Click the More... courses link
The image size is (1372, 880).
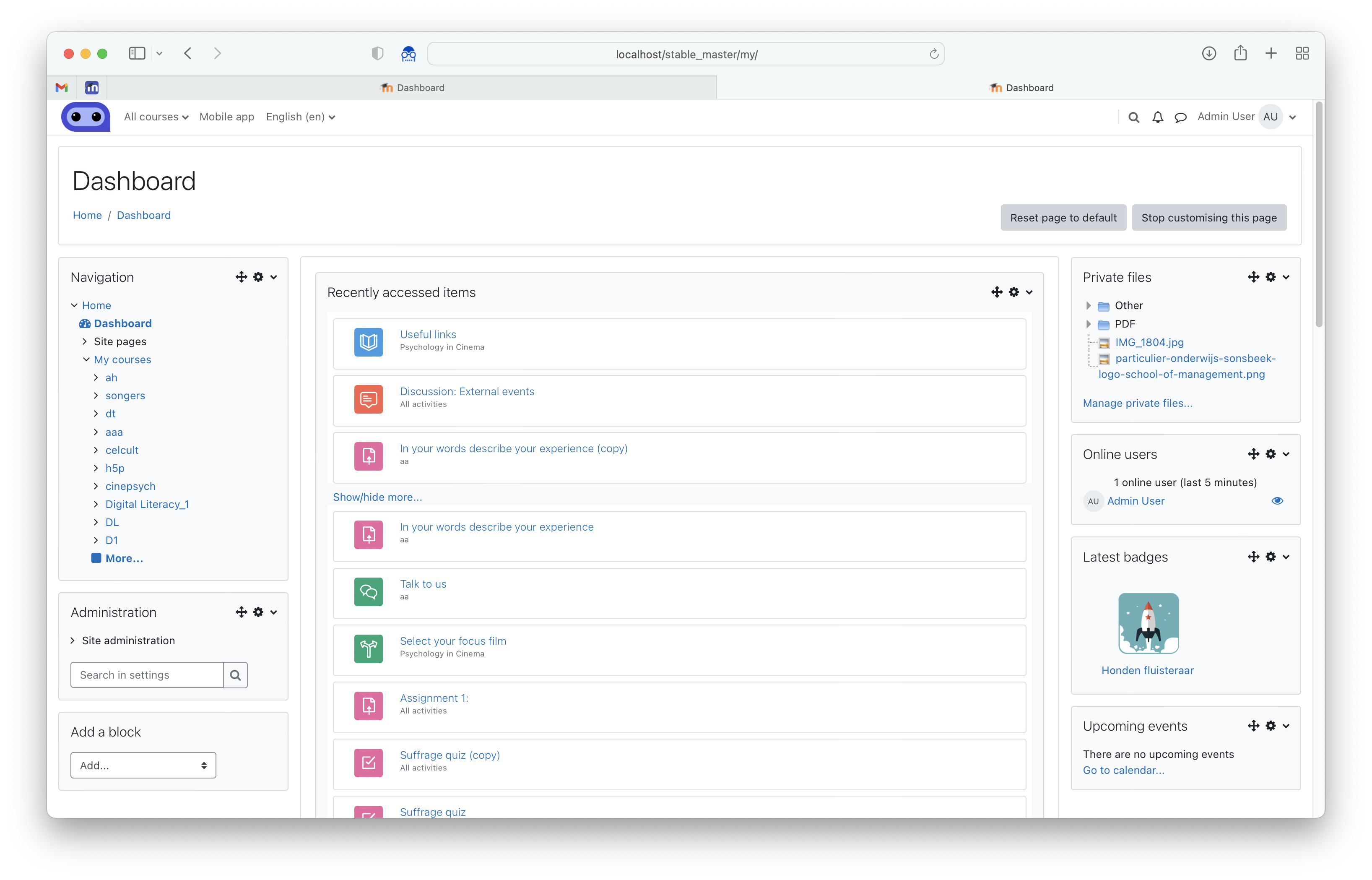[124, 558]
